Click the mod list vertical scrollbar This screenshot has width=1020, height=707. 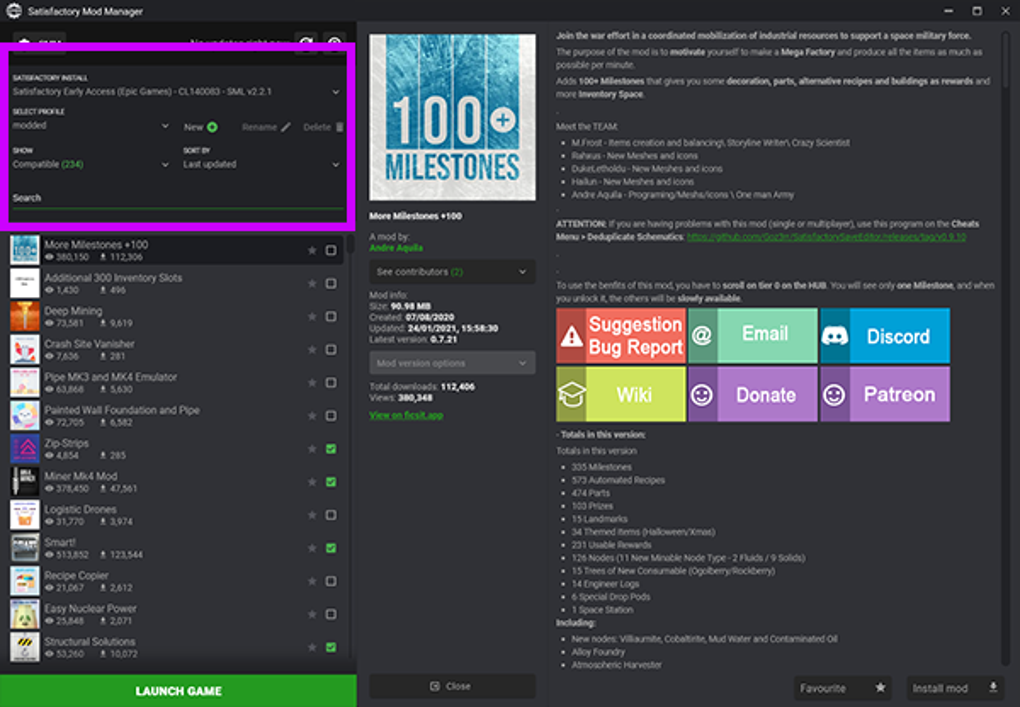click(351, 245)
